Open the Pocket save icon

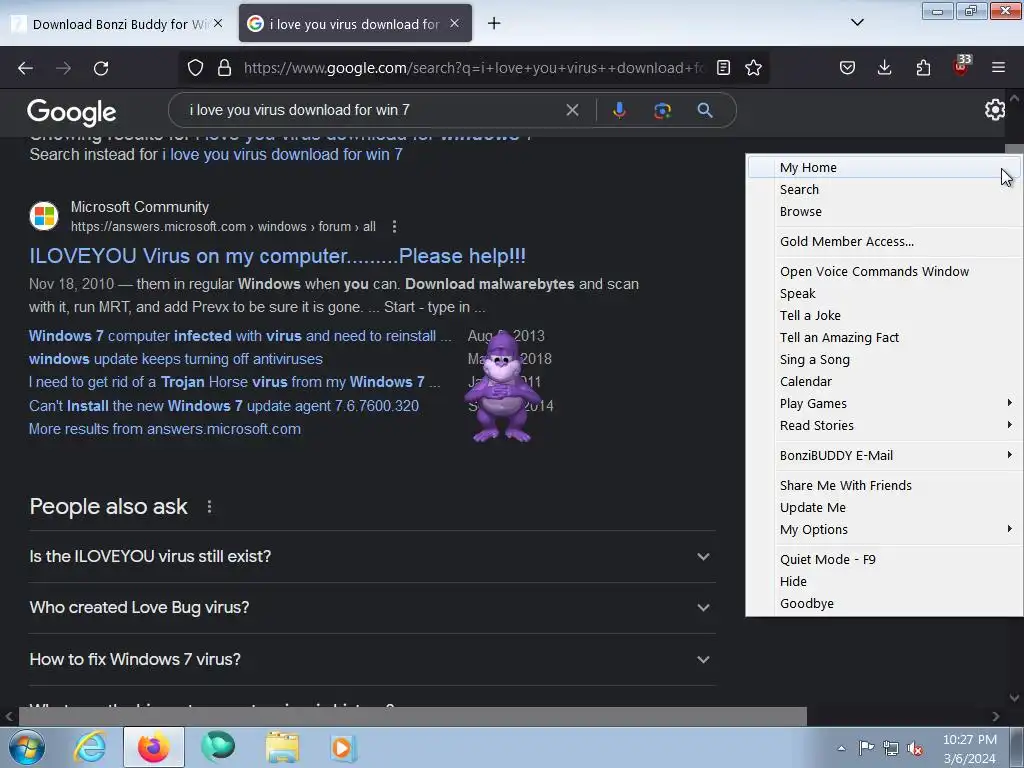tap(847, 68)
